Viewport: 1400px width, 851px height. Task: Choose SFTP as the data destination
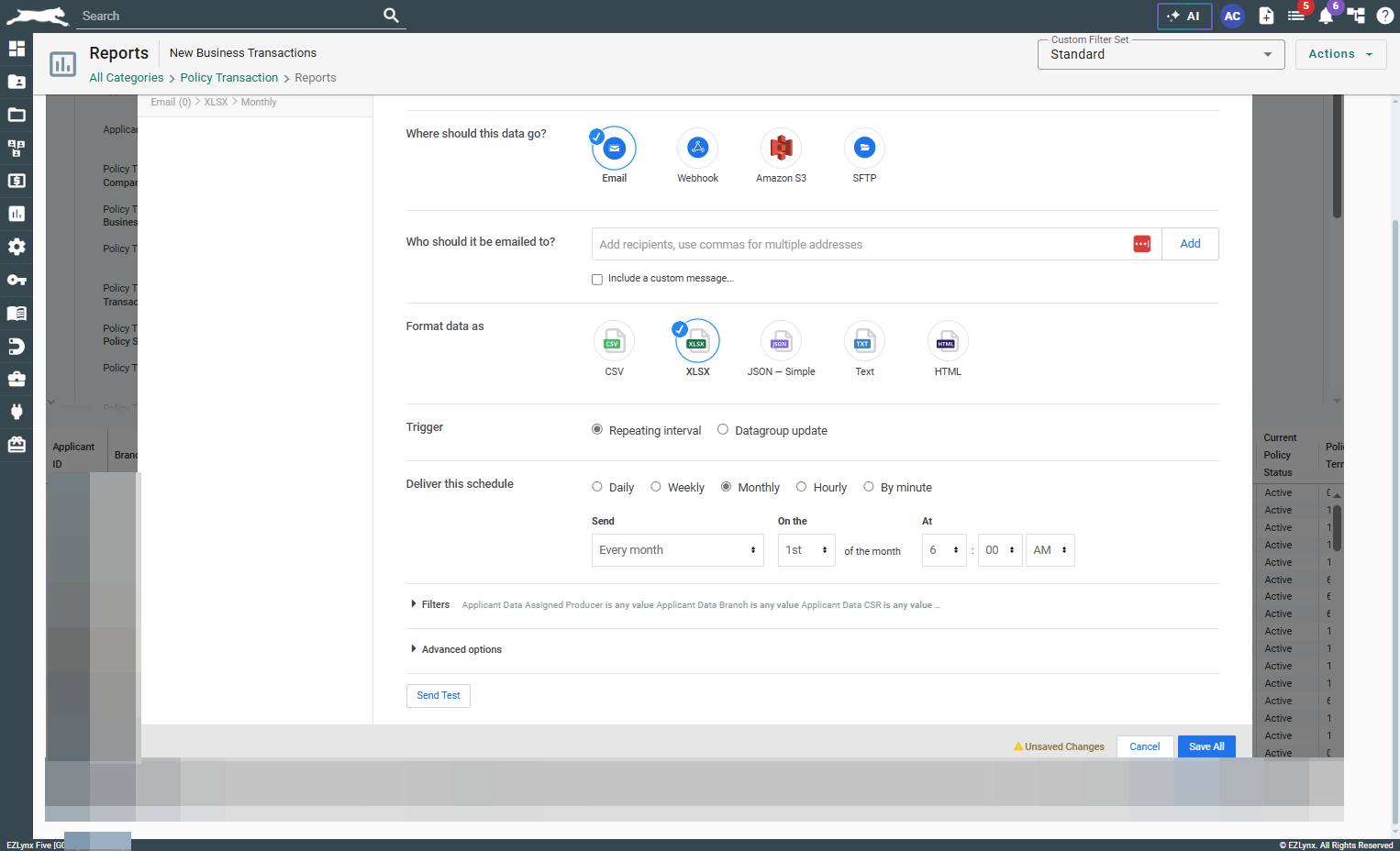click(x=864, y=148)
